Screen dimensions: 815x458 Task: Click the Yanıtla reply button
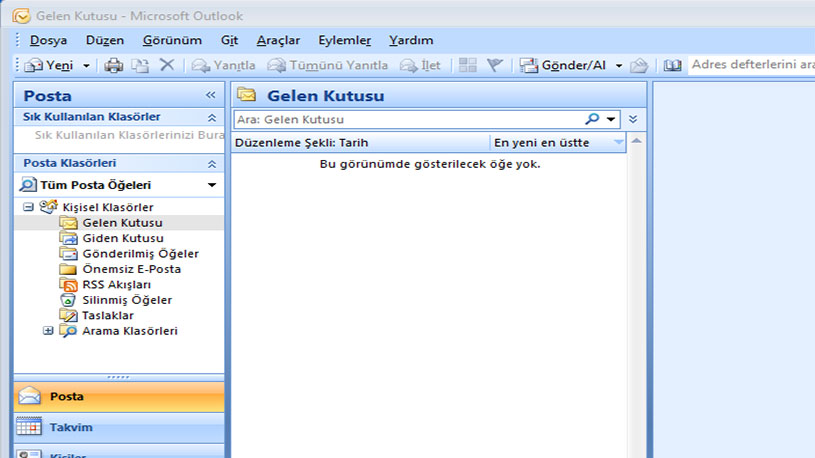pos(224,66)
